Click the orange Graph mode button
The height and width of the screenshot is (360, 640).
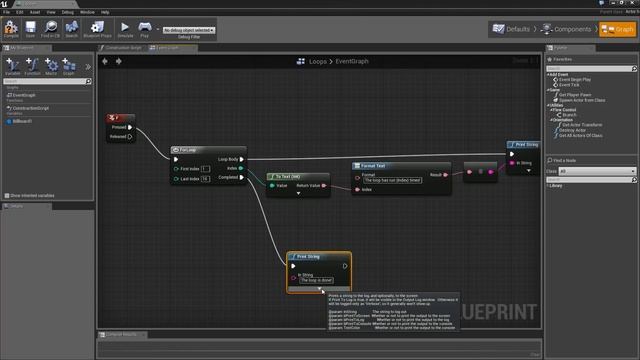click(618, 29)
